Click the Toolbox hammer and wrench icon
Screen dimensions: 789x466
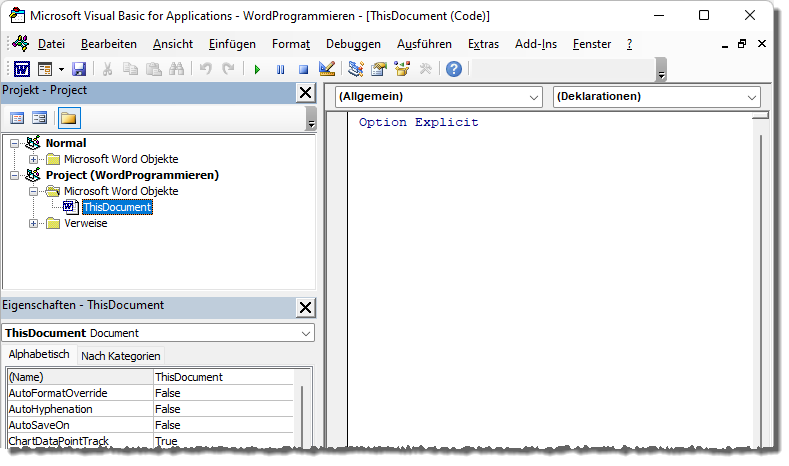coord(426,69)
